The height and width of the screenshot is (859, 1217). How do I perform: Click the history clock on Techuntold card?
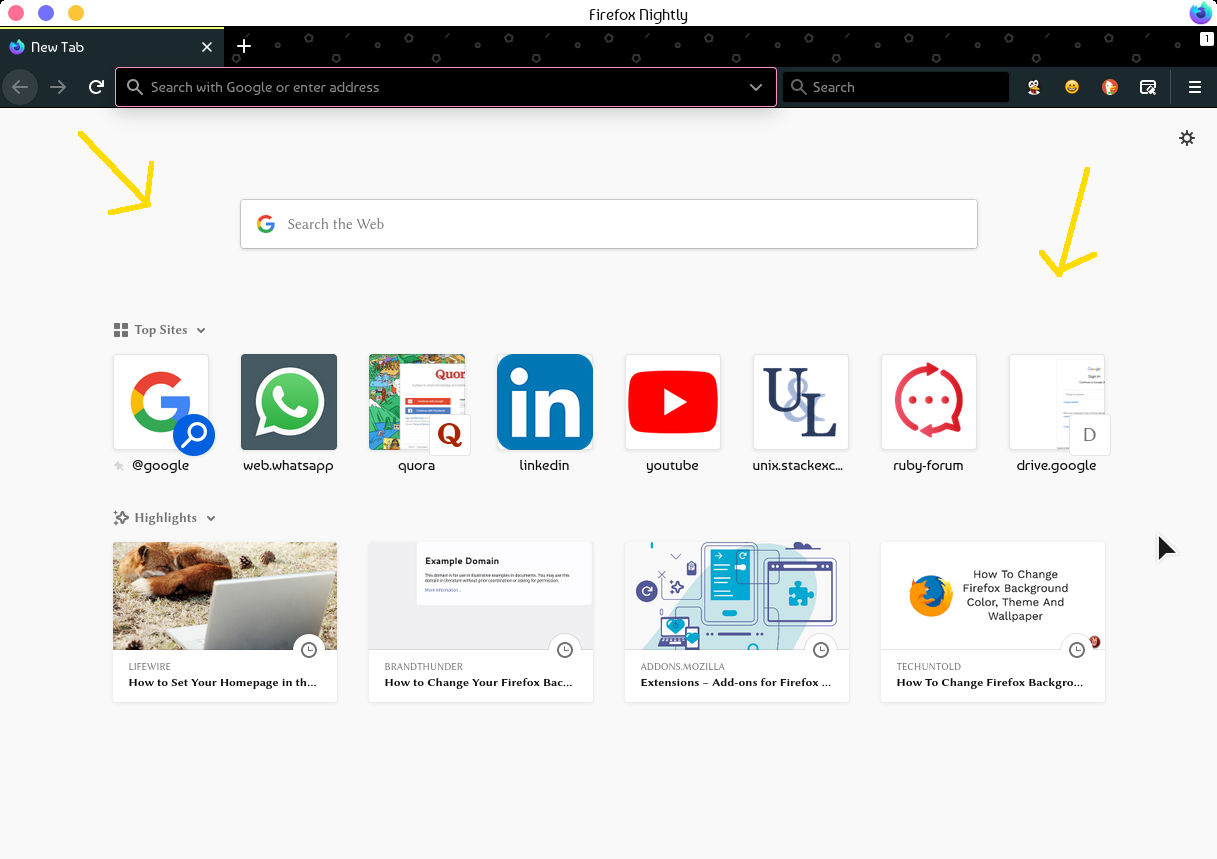[x=1077, y=650]
